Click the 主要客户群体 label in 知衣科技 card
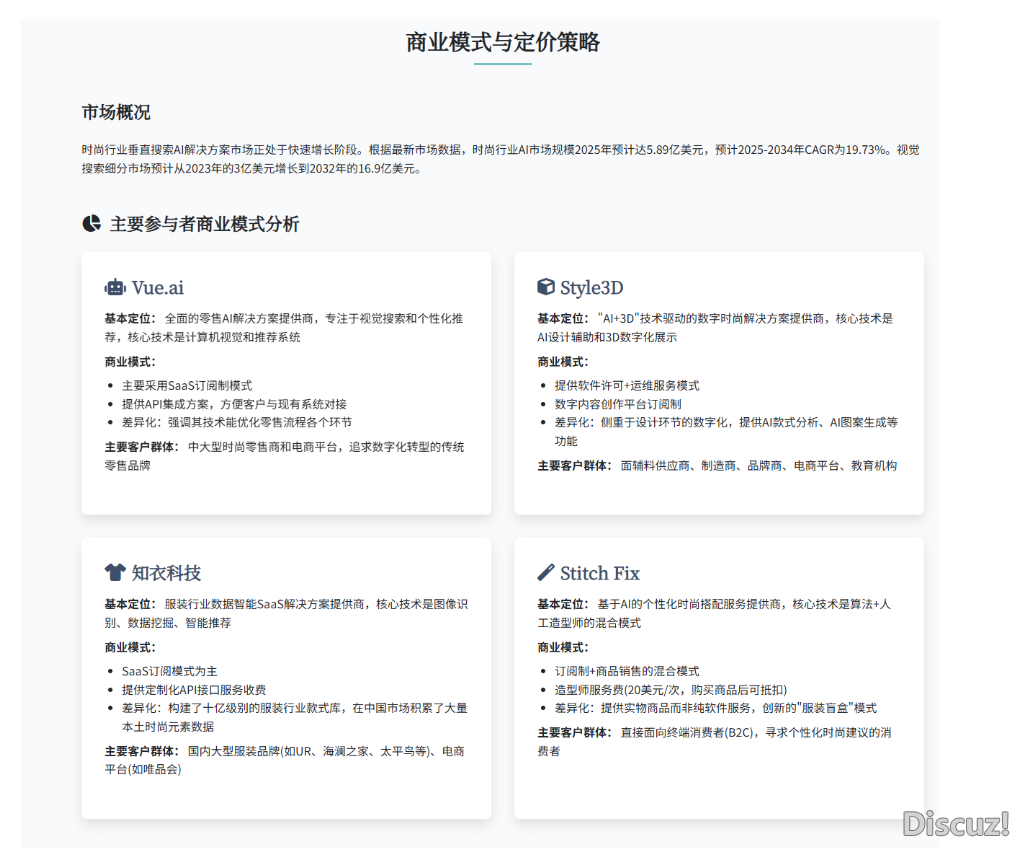The height and width of the screenshot is (848, 1026). (142, 751)
